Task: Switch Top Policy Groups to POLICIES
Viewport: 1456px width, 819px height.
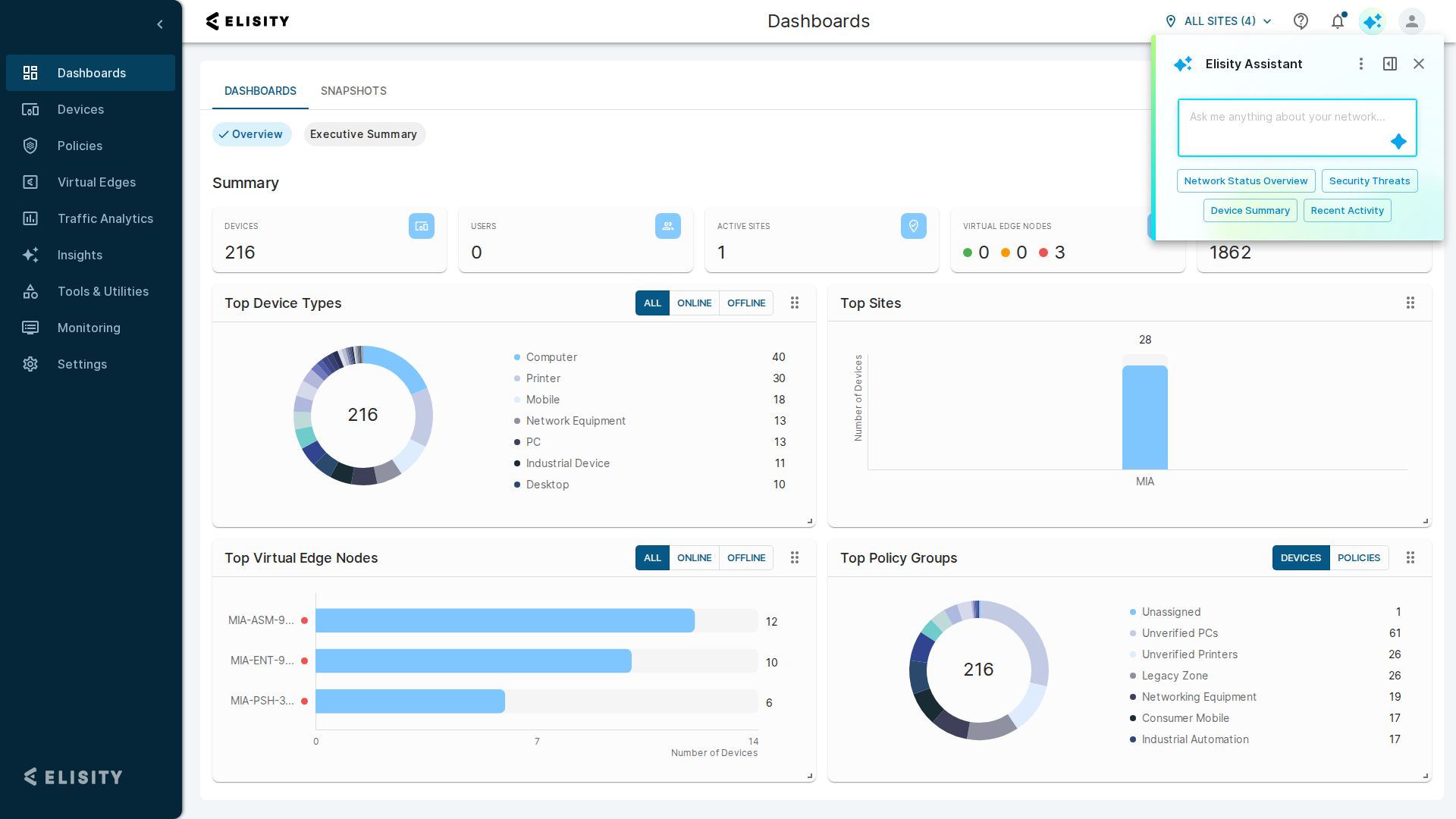Action: (x=1358, y=557)
